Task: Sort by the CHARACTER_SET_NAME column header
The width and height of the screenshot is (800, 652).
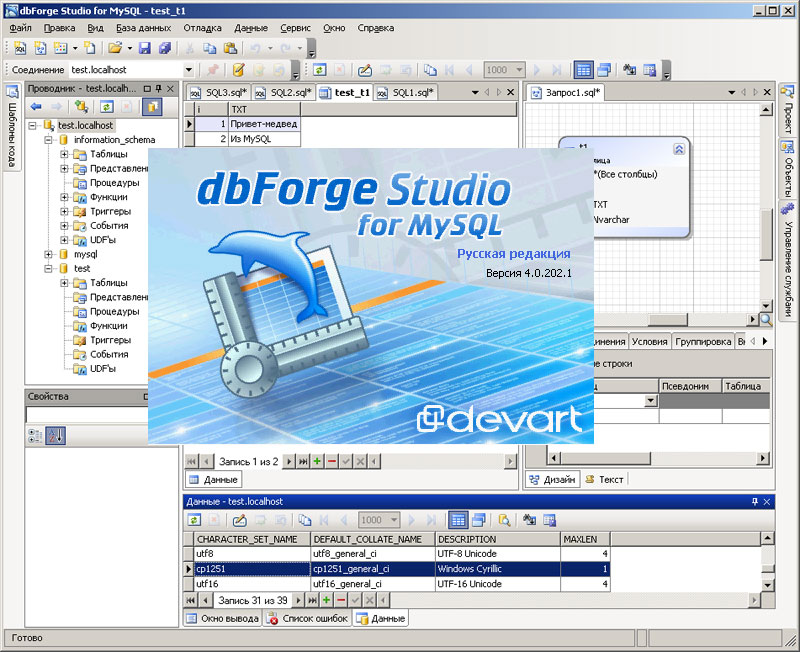Action: click(252, 539)
